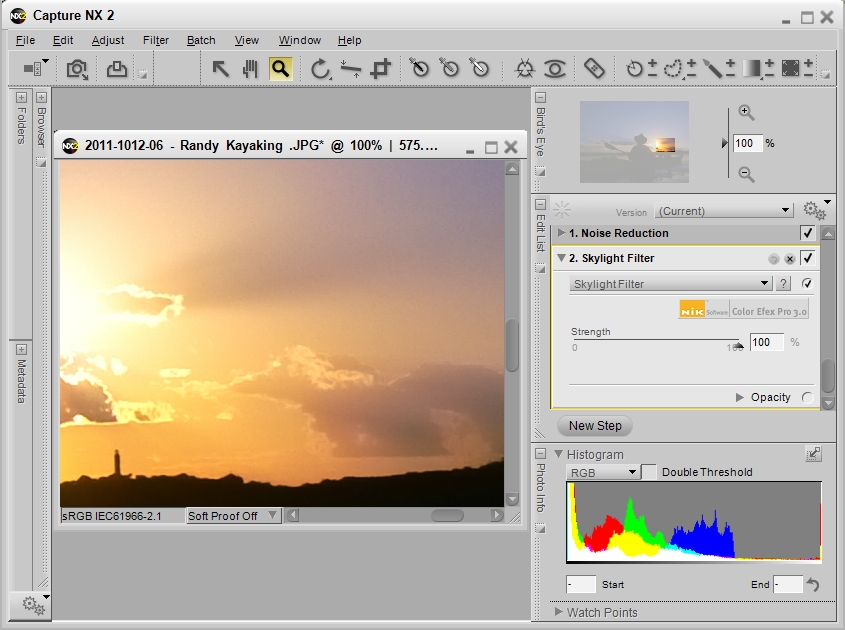Disable the Skylight Filter step checkbox
The height and width of the screenshot is (630, 845).
pos(807,258)
